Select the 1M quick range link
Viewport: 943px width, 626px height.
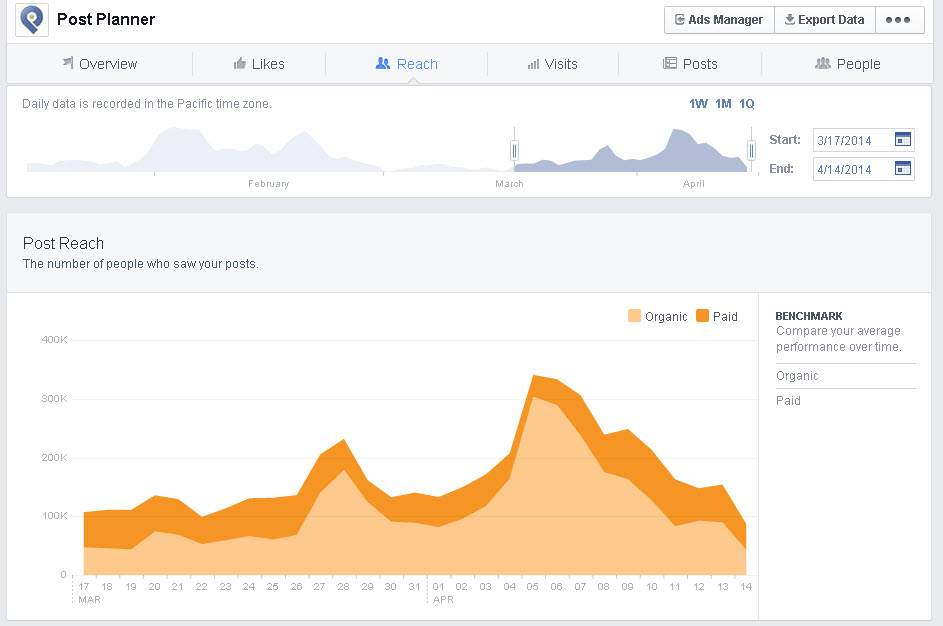click(722, 103)
